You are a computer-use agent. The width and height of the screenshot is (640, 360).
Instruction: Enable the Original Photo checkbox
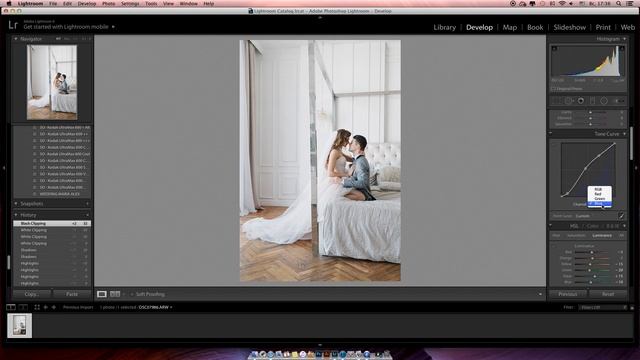[553, 89]
